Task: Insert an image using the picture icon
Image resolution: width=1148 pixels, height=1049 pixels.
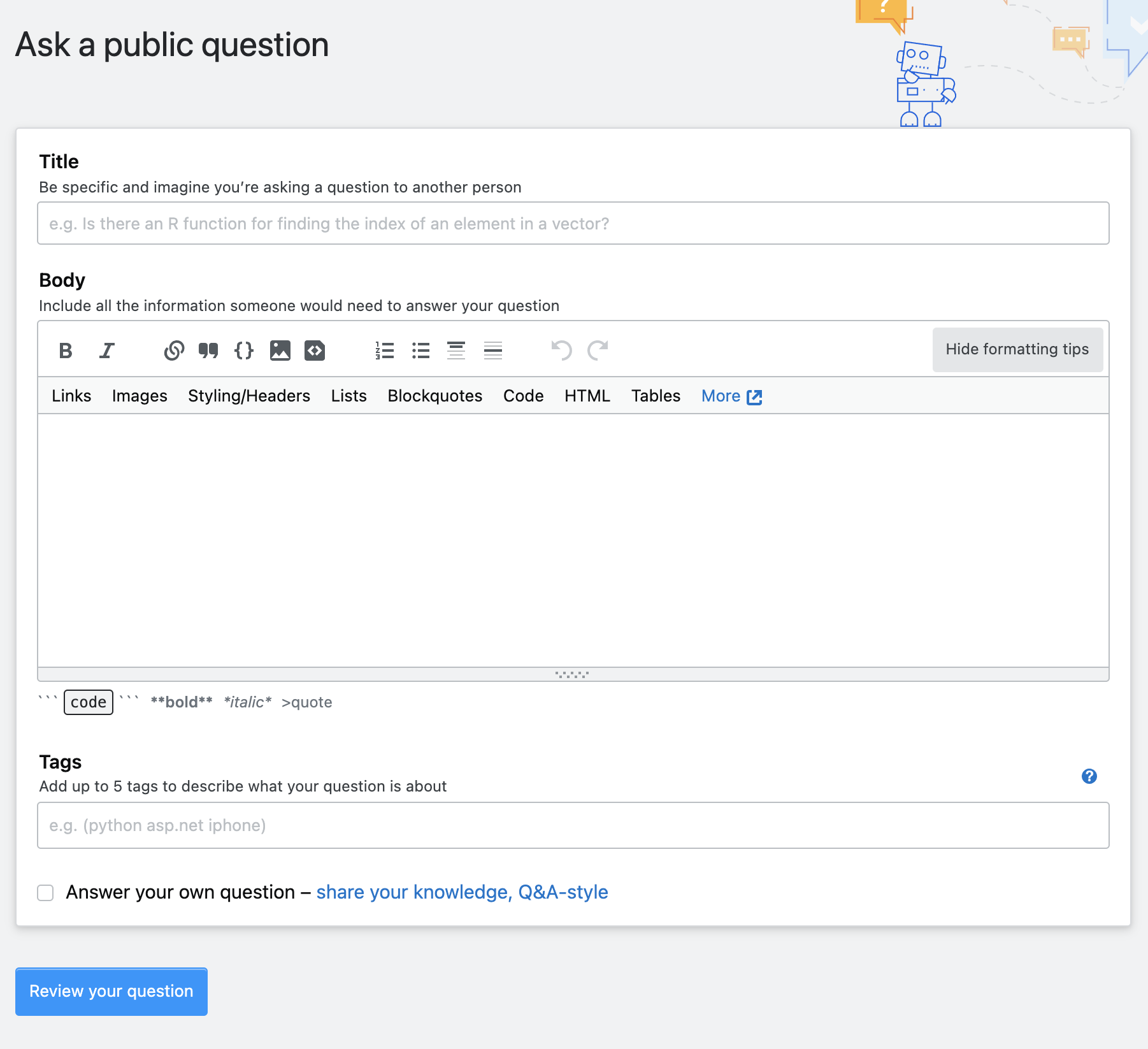Action: tap(280, 351)
